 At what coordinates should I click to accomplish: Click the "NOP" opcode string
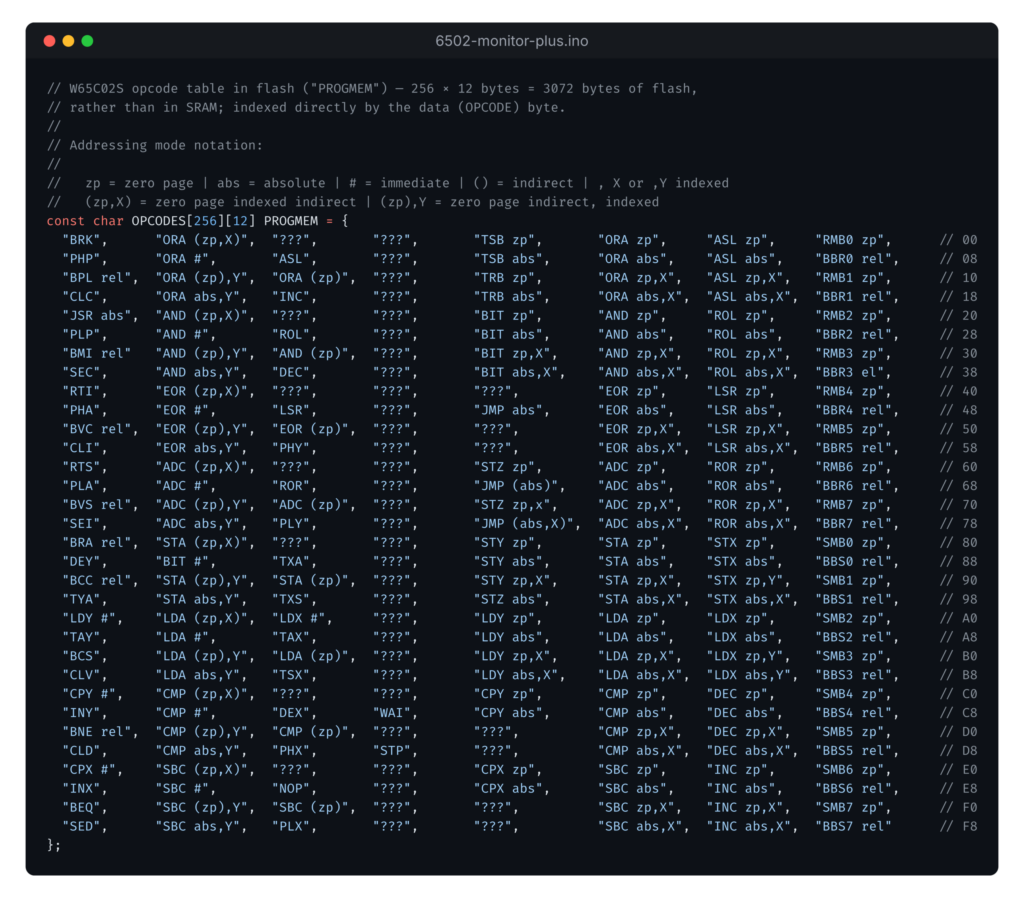click(291, 788)
